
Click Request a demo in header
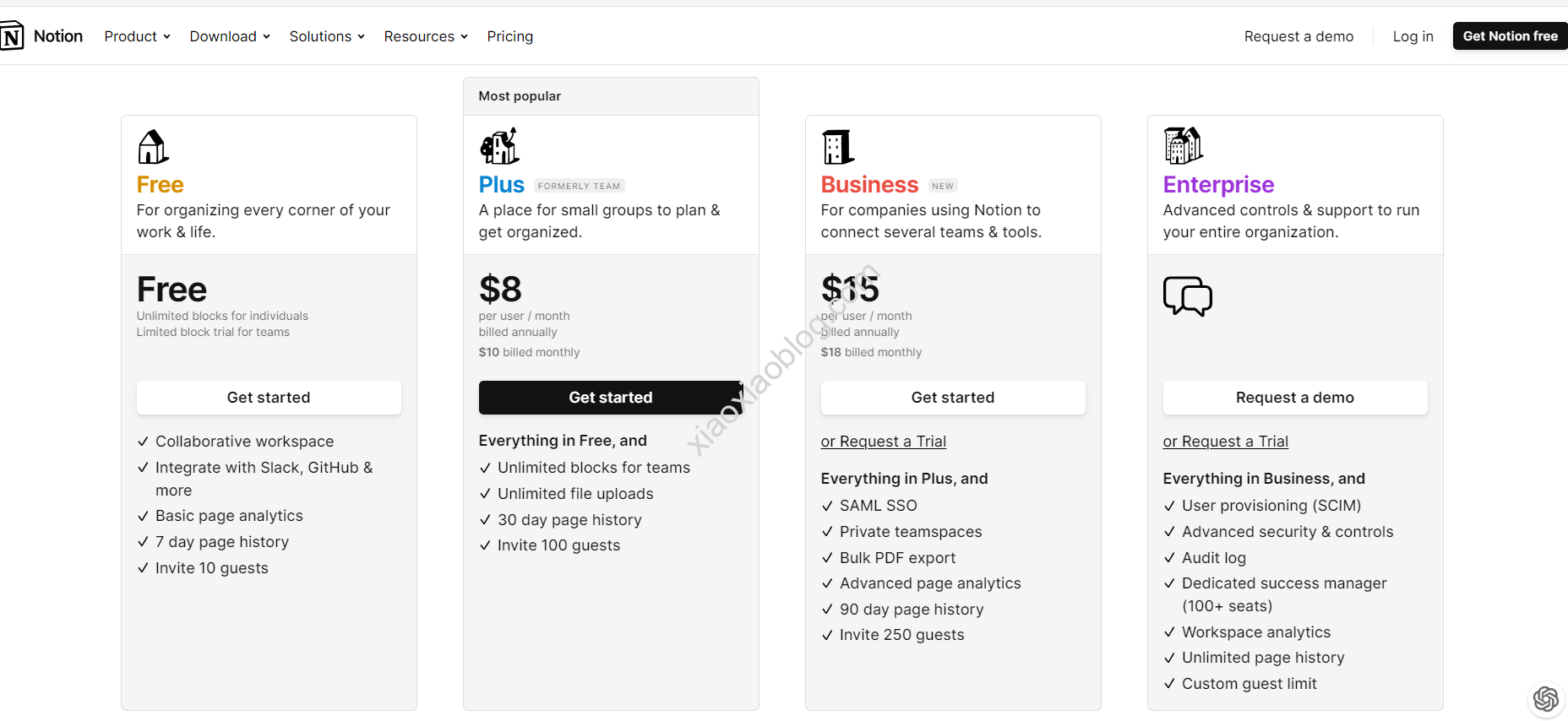tap(1298, 36)
